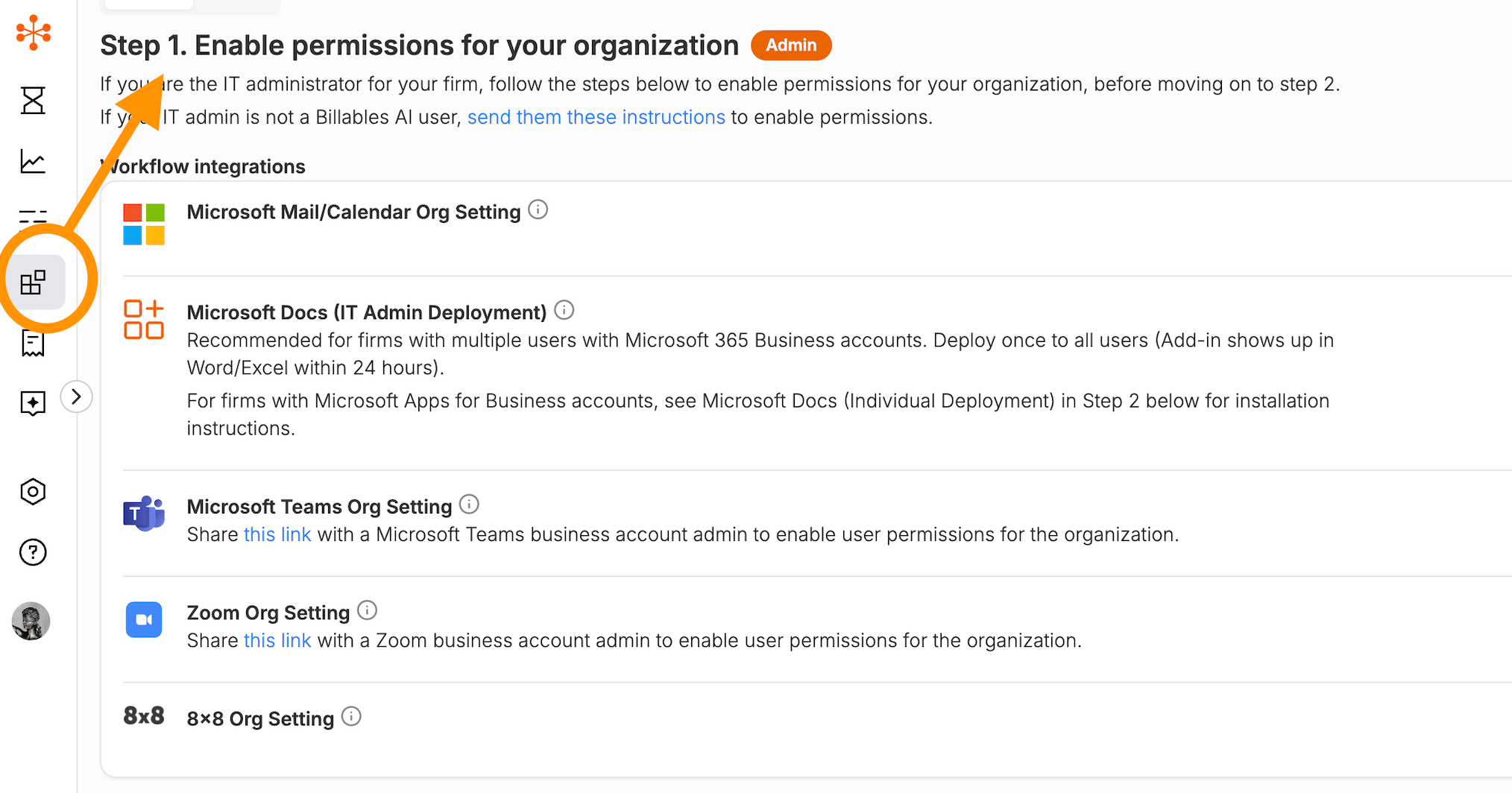Click info icon next to Microsoft Docs heading
This screenshot has width=1512, height=793.
(564, 310)
